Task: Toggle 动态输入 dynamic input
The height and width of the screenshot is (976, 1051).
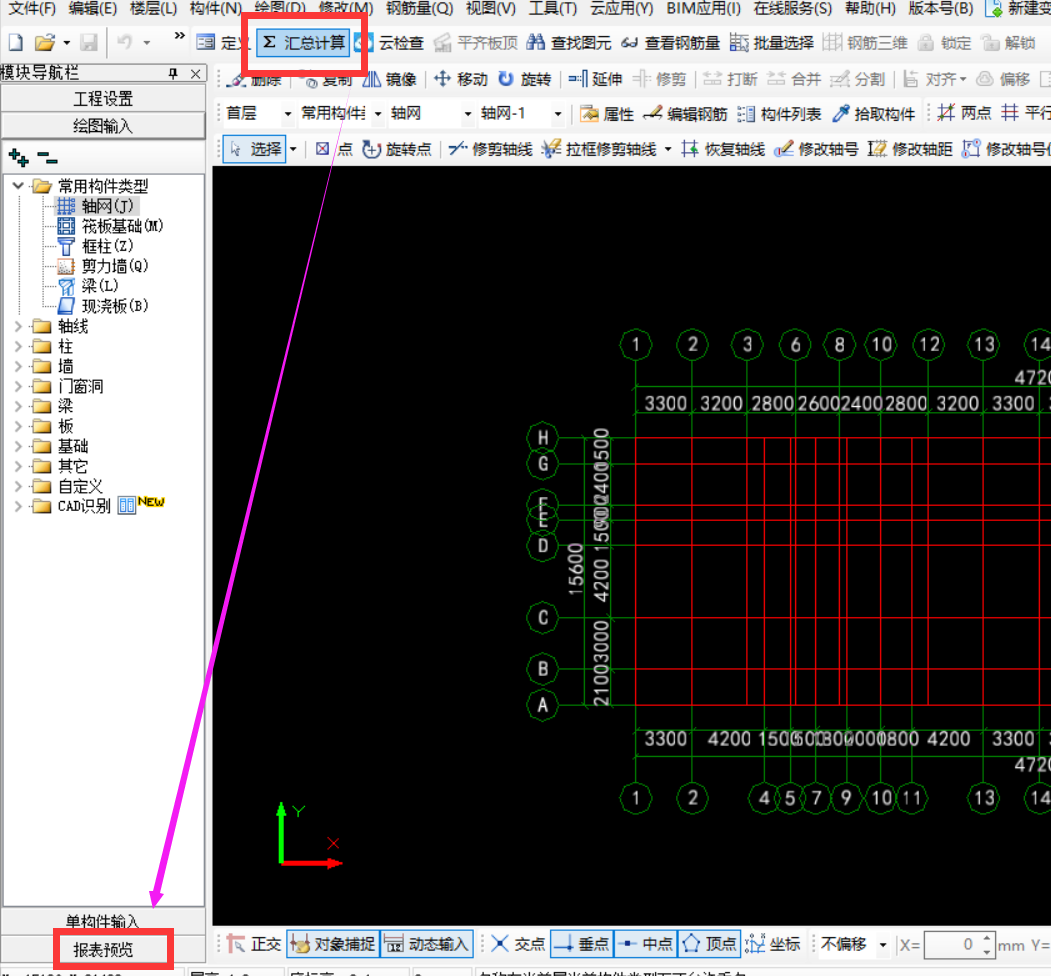Action: coord(428,944)
